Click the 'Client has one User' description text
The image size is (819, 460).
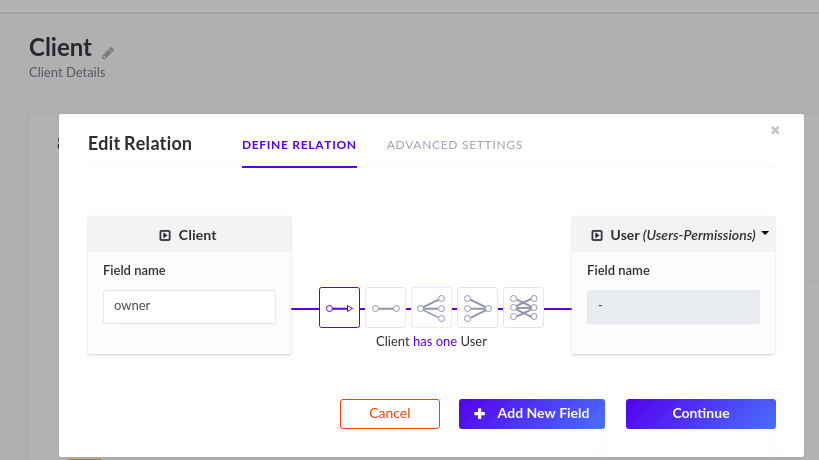431,341
